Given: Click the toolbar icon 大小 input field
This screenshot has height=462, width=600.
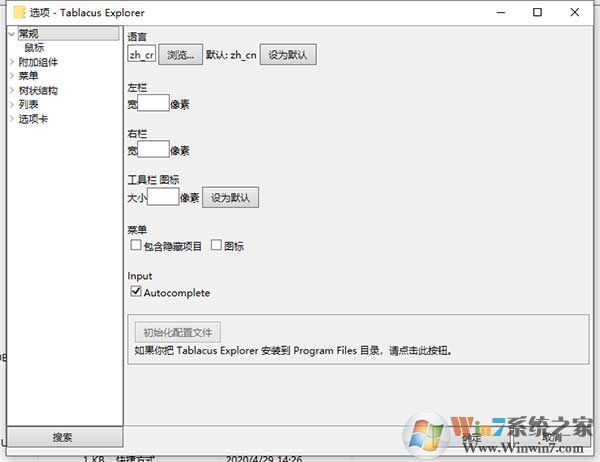Looking at the screenshot, I should click(163, 196).
